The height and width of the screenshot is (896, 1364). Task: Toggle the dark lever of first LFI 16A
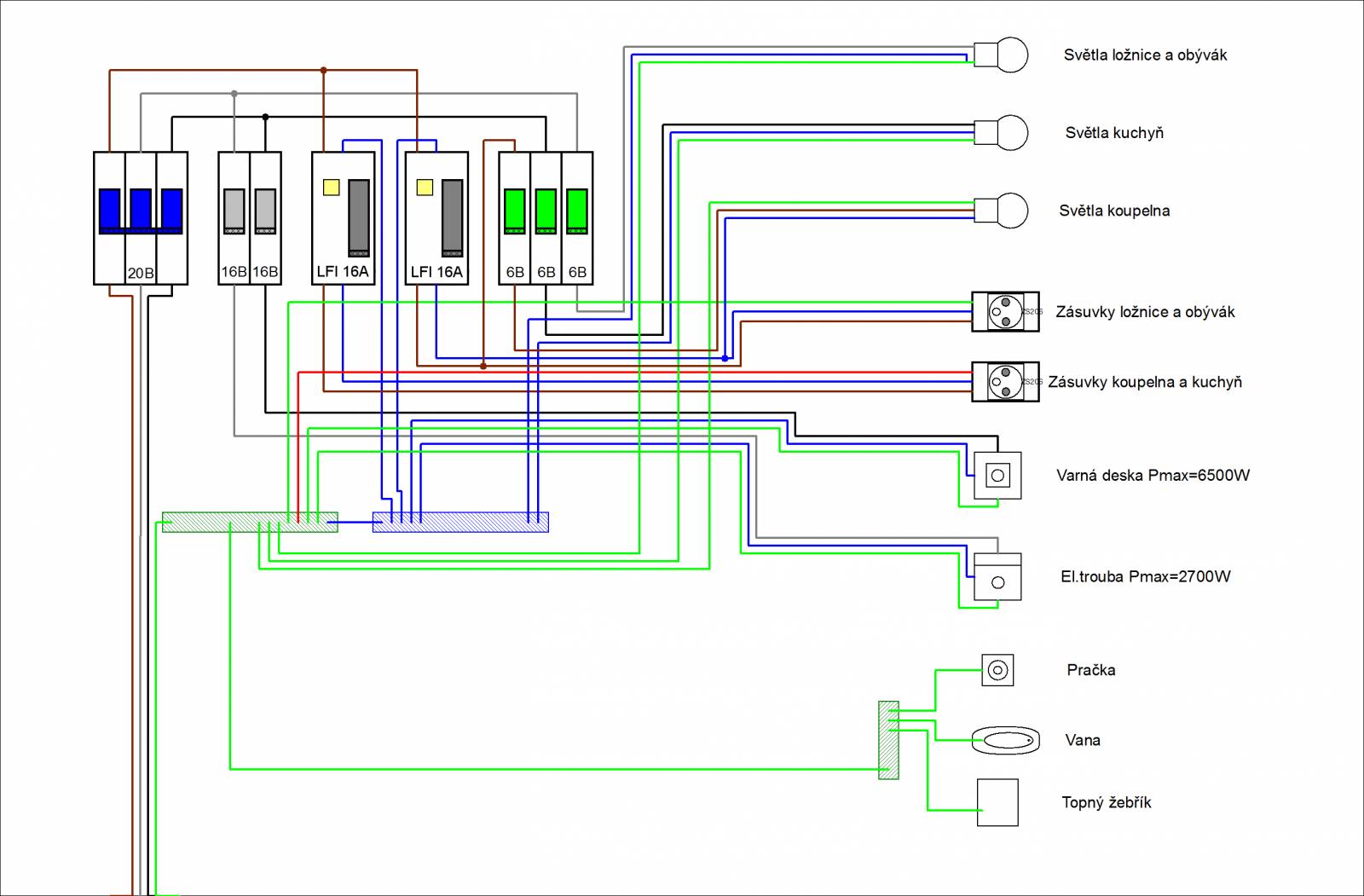(x=359, y=218)
